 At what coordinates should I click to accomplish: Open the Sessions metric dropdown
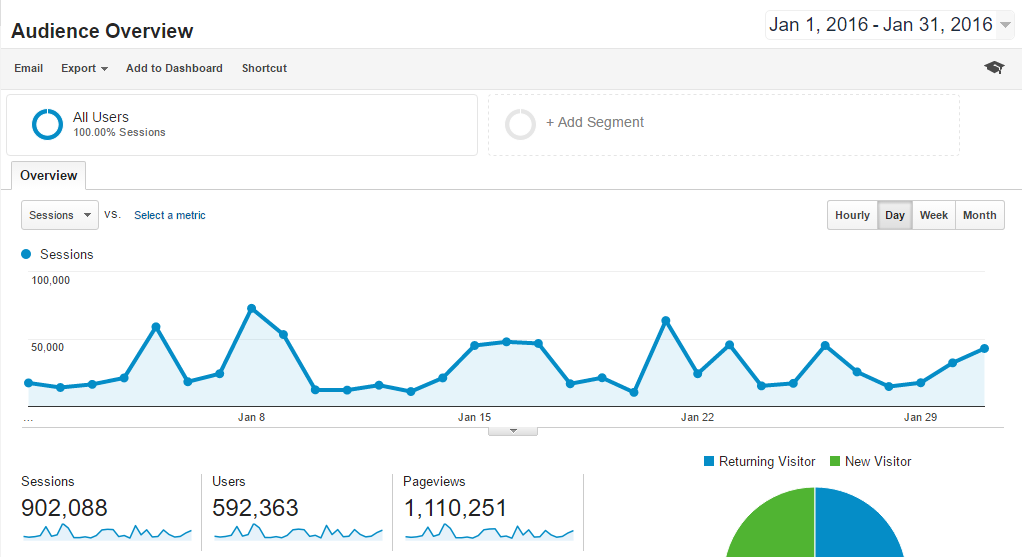[60, 215]
